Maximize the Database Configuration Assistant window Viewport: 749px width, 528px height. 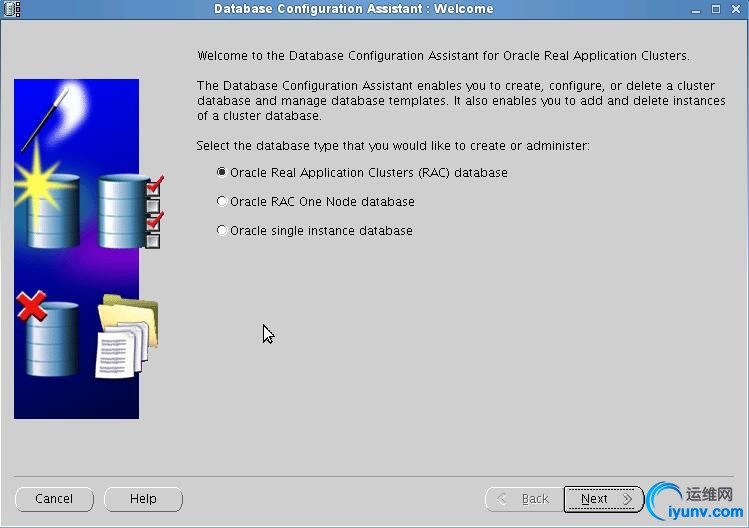pos(716,9)
